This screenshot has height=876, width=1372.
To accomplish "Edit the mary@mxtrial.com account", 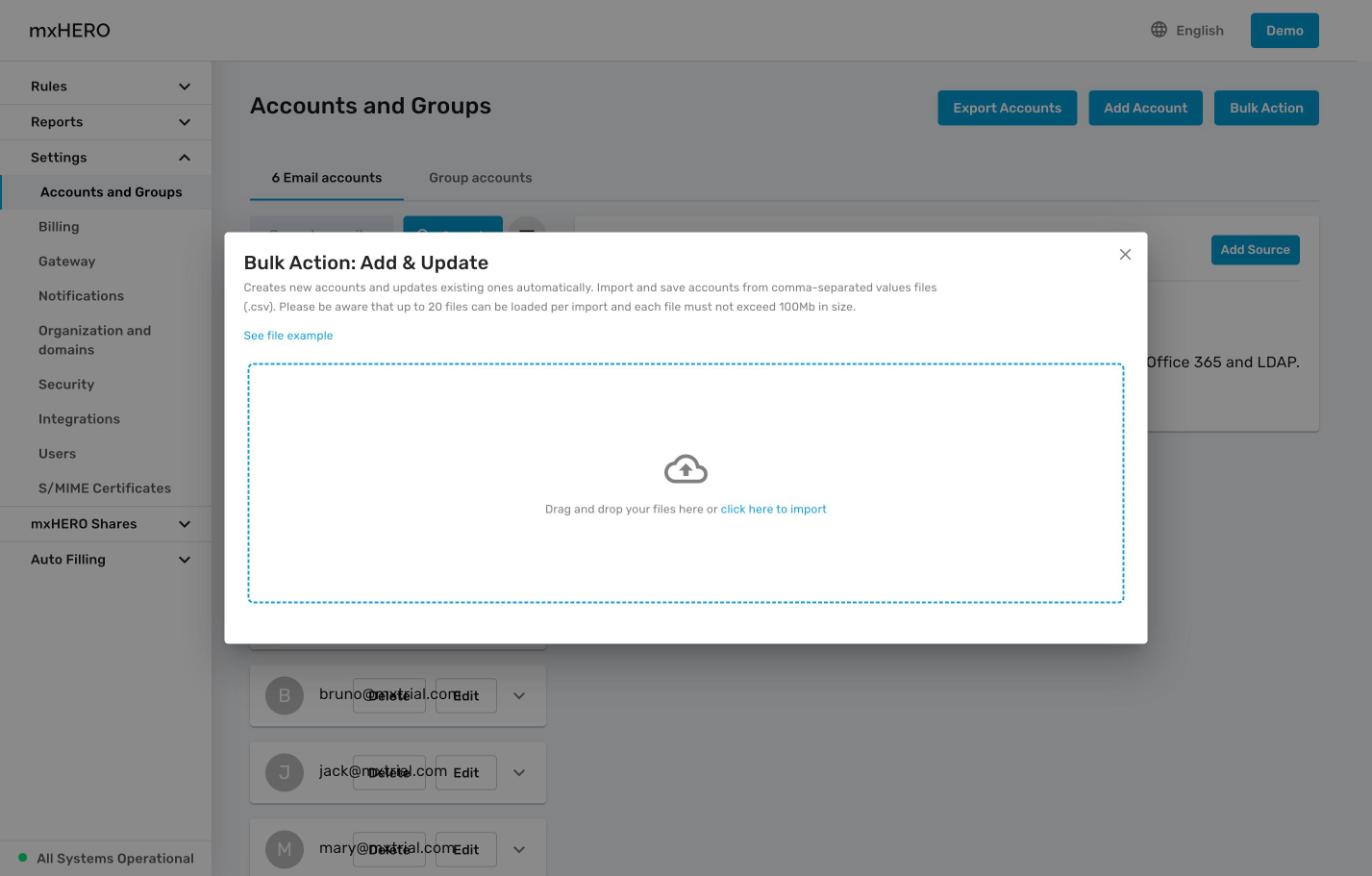I will [466, 850].
